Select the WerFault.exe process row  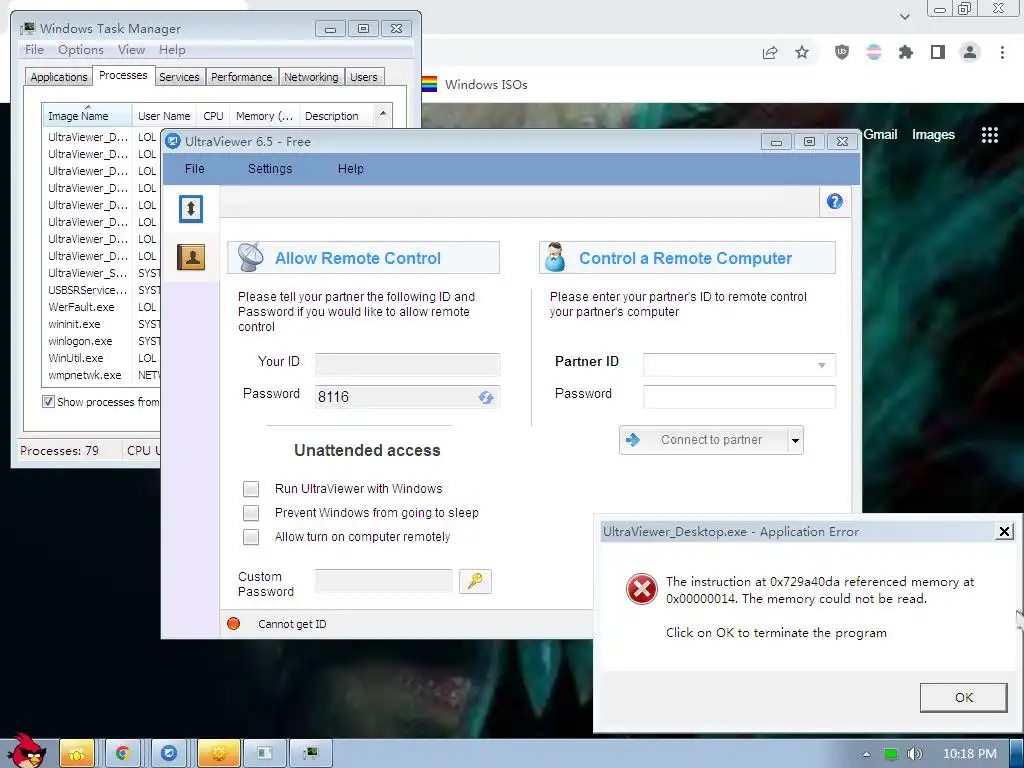(x=101, y=307)
